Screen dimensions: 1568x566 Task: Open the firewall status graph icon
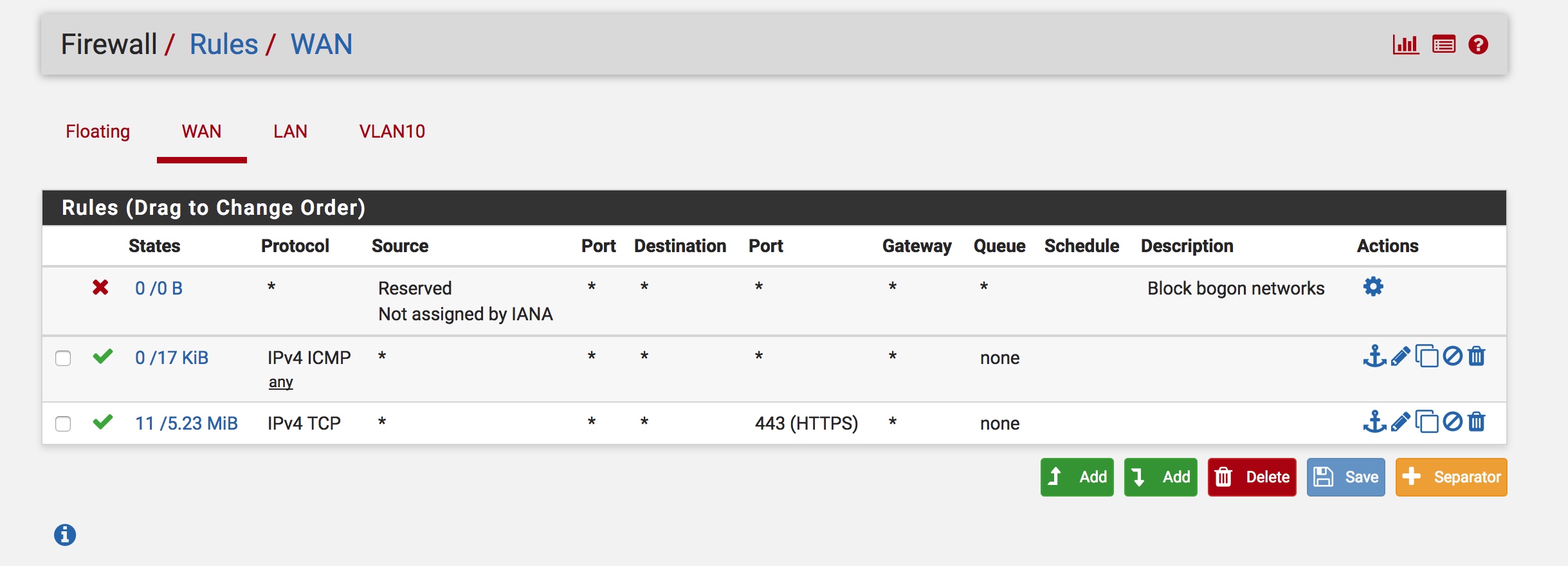tap(1405, 45)
